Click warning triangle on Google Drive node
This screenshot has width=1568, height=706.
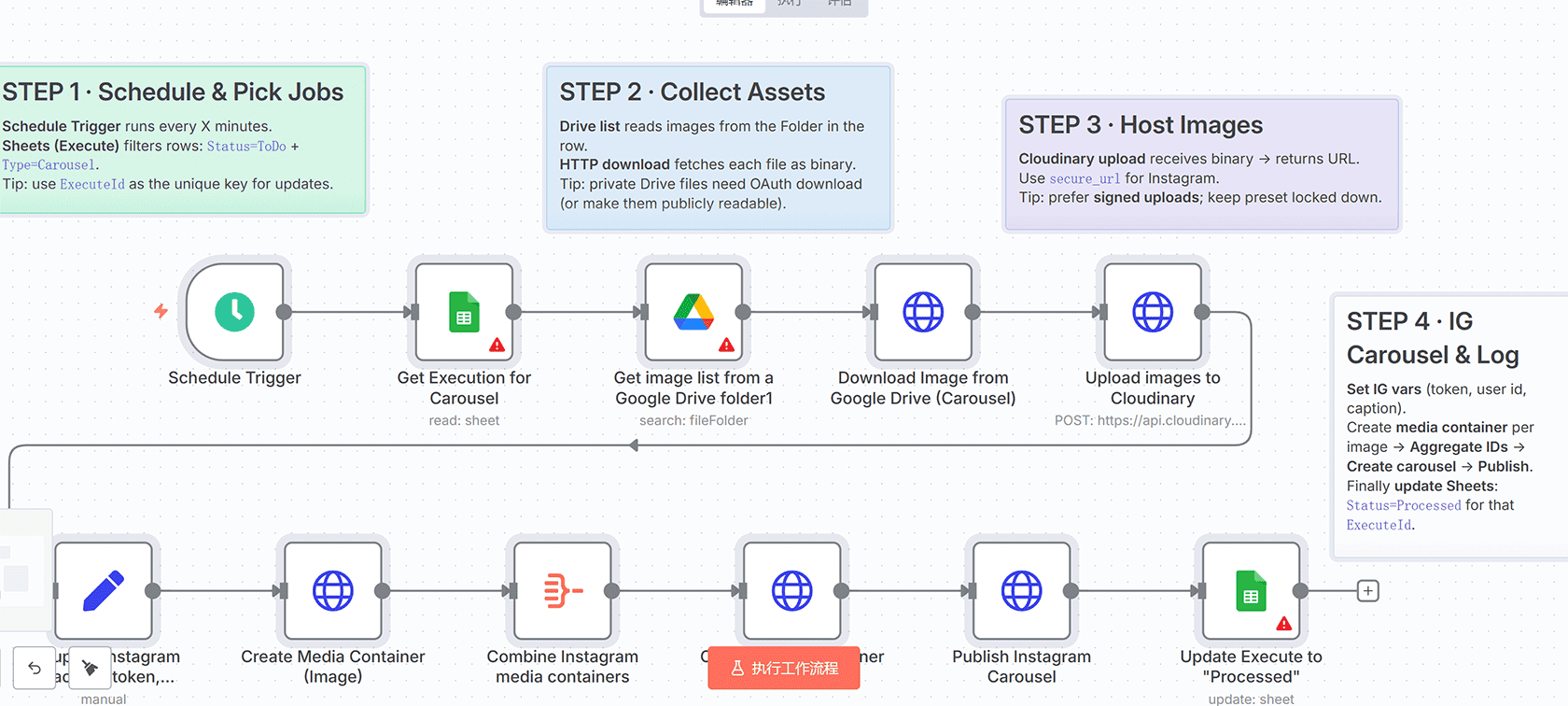click(x=726, y=346)
